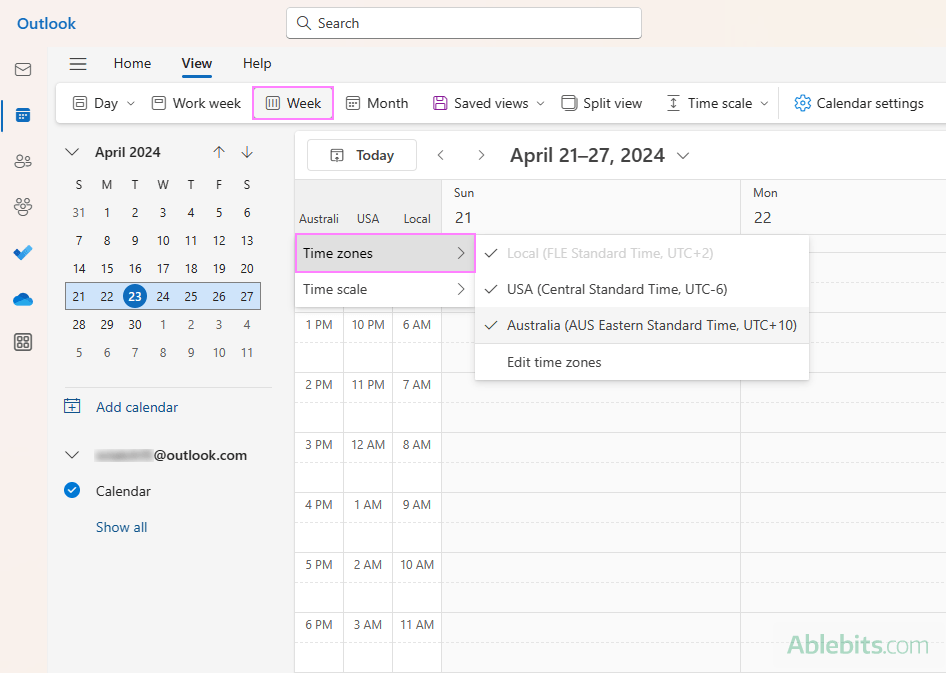Open the Time zones submenu
The height and width of the screenshot is (673, 946).
(x=386, y=253)
